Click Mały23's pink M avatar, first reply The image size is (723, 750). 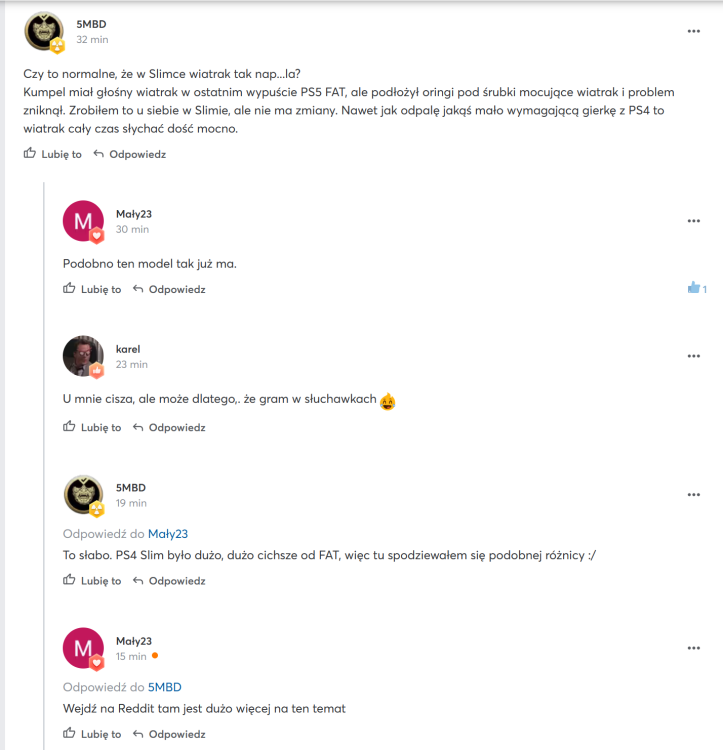[x=83, y=221]
